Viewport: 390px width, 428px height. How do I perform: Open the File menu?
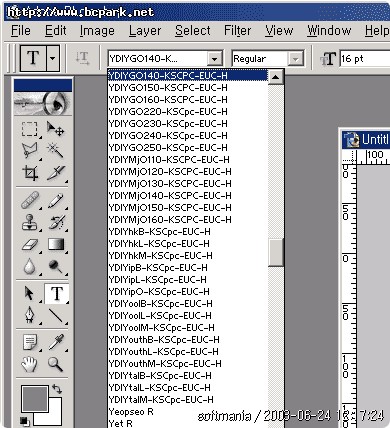point(21,31)
